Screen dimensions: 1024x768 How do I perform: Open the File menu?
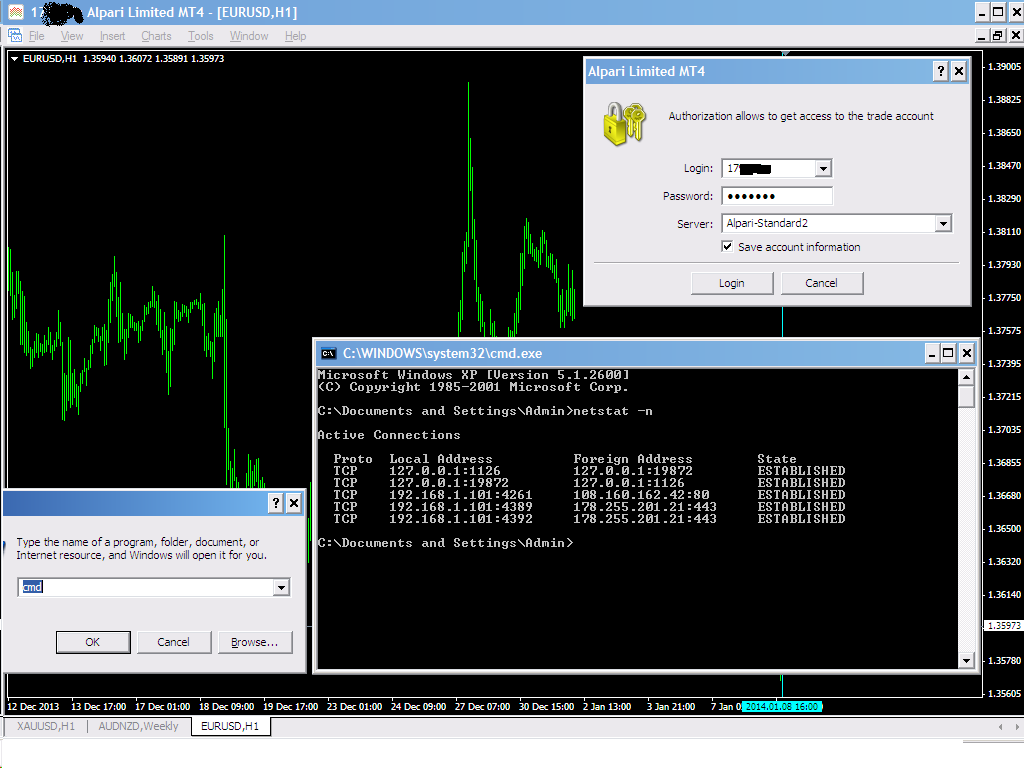click(x=37, y=36)
